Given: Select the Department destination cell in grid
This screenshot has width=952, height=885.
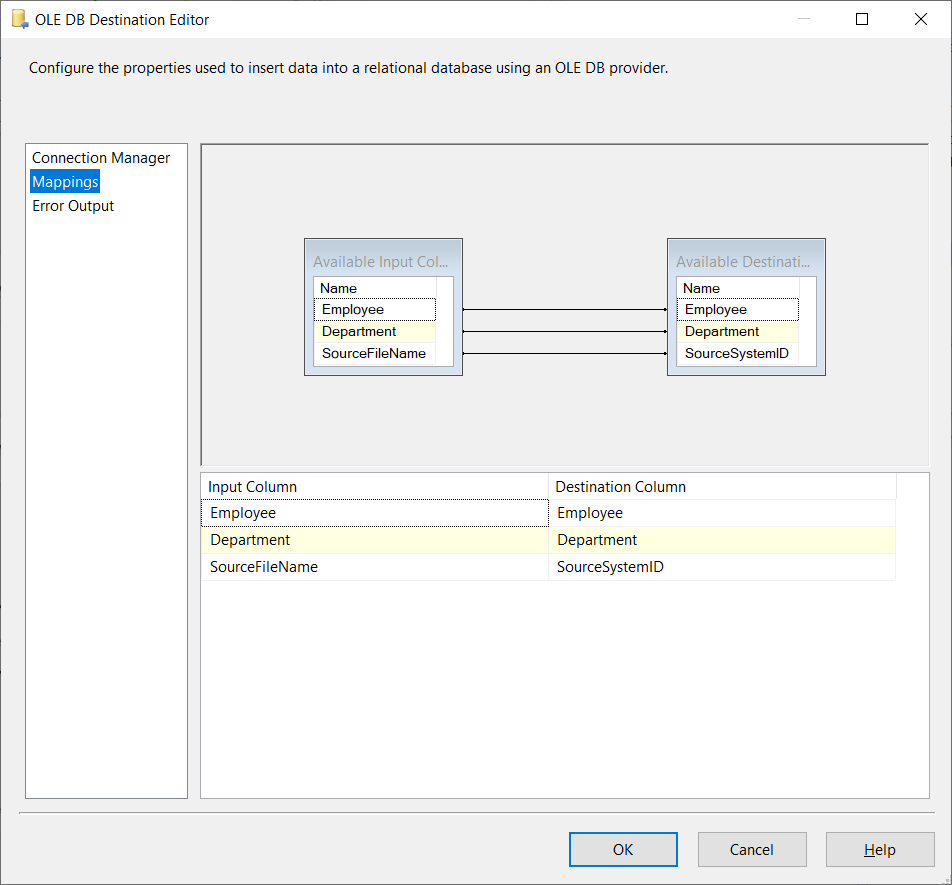Looking at the screenshot, I should (x=721, y=540).
